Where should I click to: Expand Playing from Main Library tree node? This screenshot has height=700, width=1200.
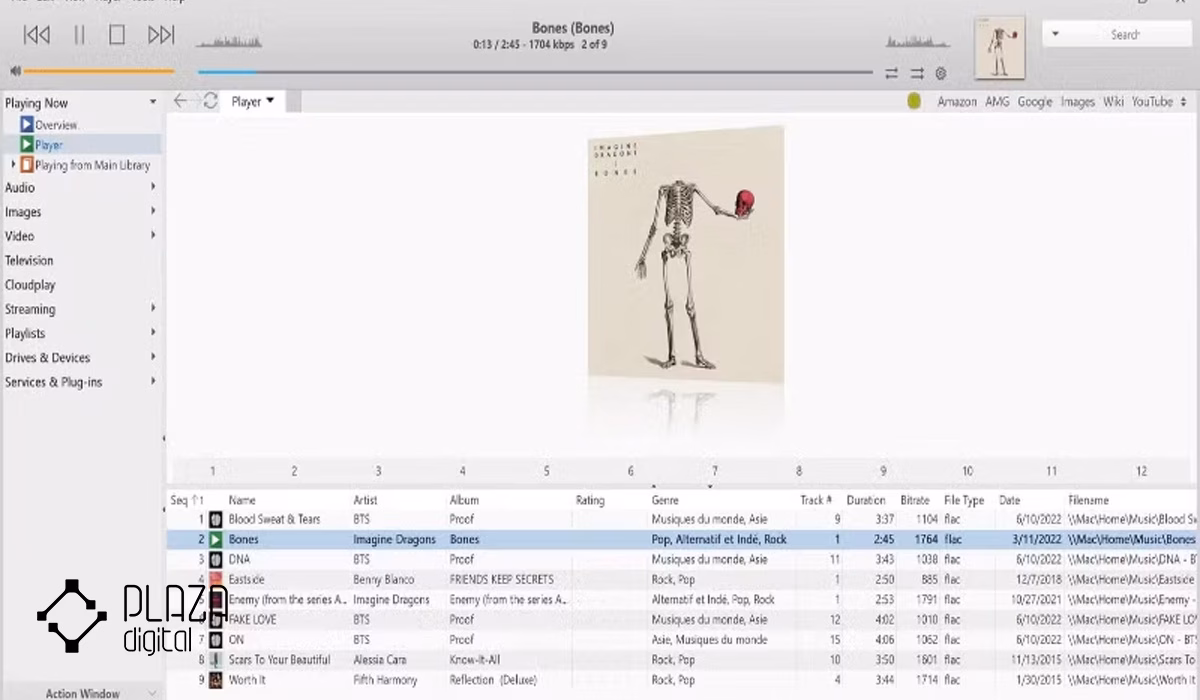click(13, 165)
